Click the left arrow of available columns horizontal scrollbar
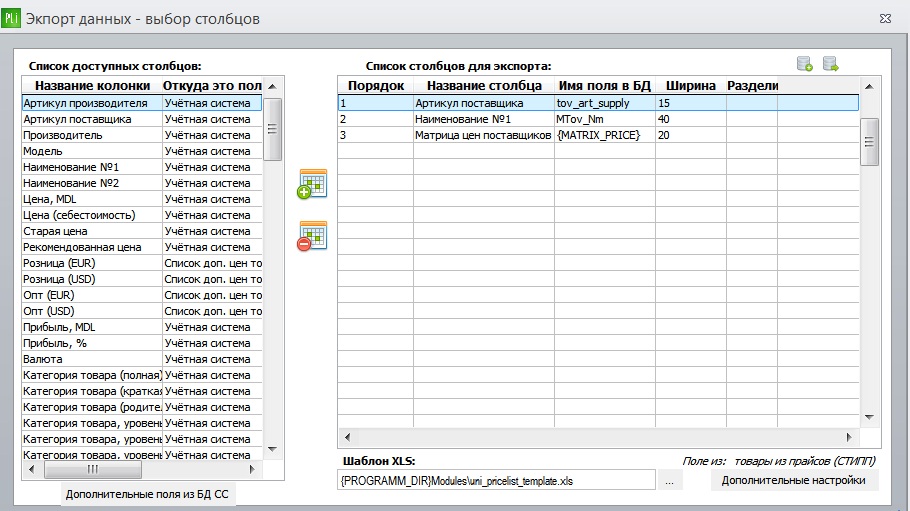This screenshot has height=511, width=910. click(31, 469)
